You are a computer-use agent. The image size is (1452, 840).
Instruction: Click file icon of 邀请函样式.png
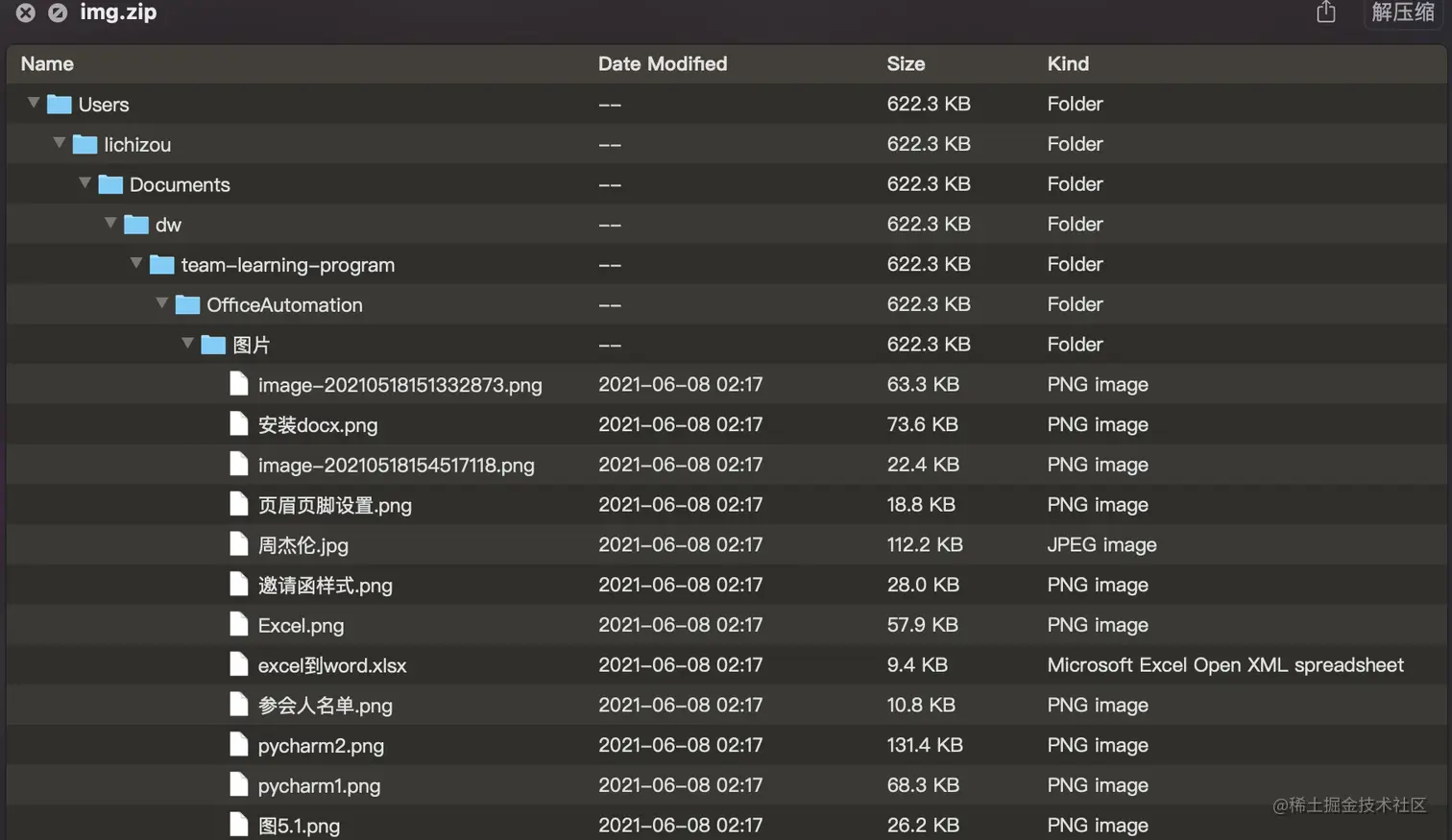[x=239, y=585]
